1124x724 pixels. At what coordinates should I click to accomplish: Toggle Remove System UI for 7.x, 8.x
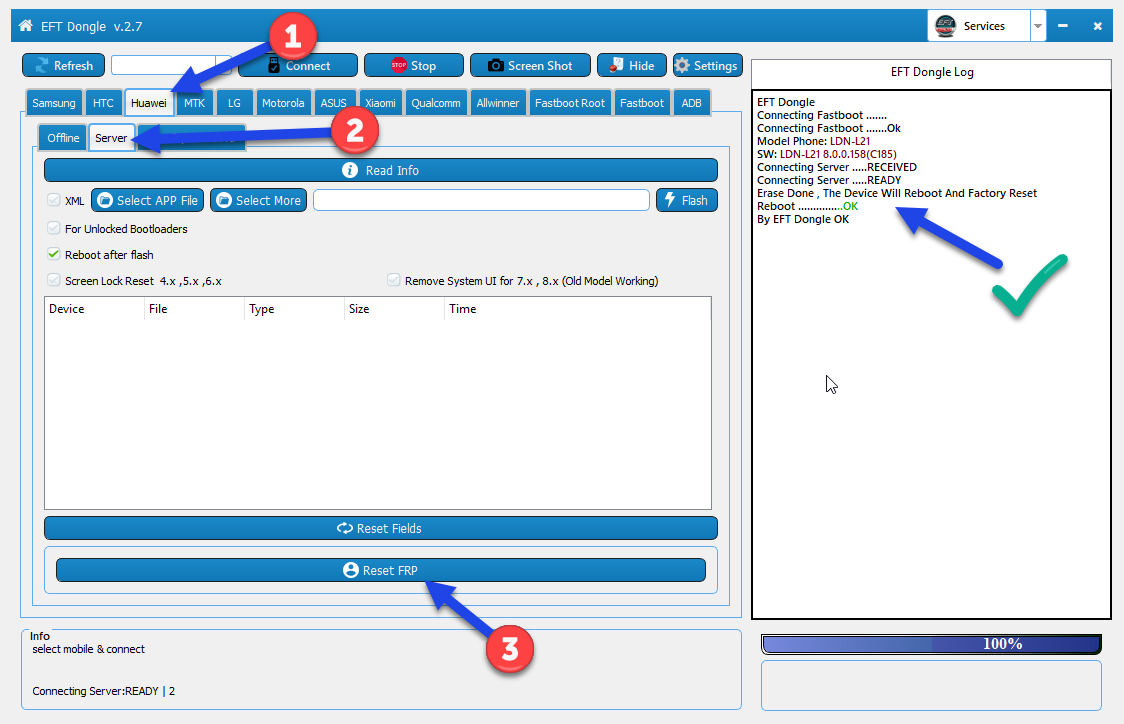(x=394, y=280)
